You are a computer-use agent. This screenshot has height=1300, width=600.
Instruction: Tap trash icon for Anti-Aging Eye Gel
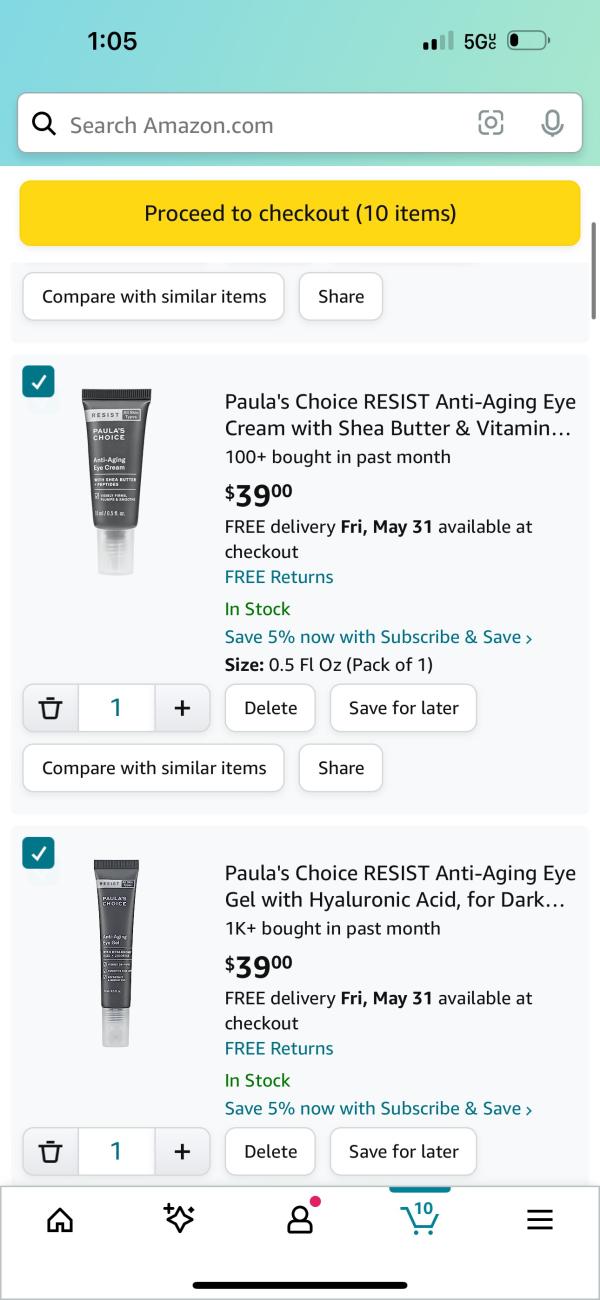coord(48,1151)
